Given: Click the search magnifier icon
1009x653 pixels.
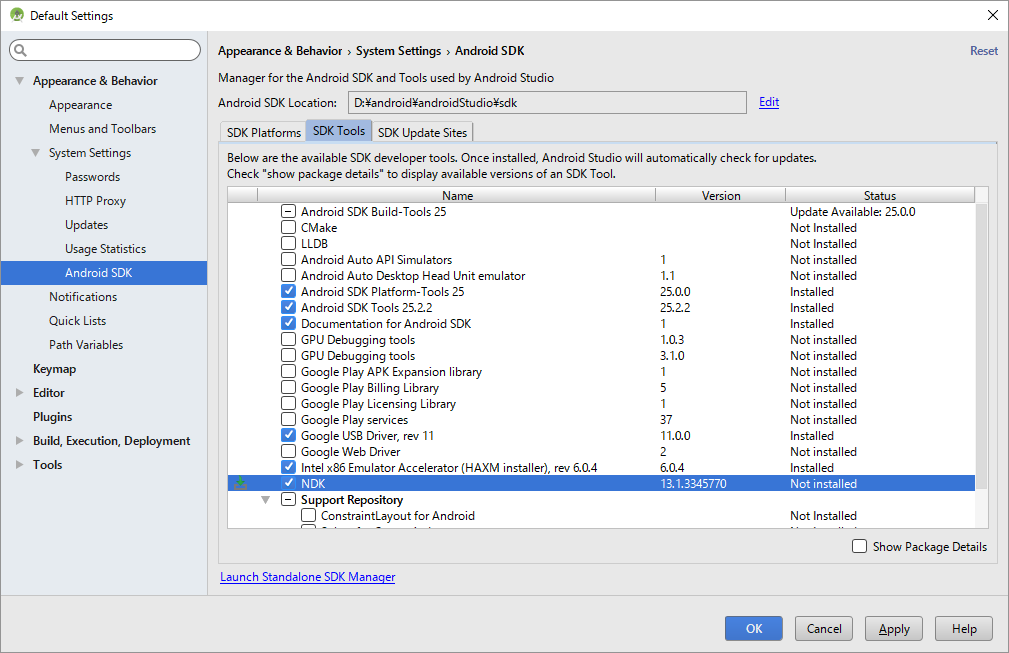Looking at the screenshot, I should [21, 50].
